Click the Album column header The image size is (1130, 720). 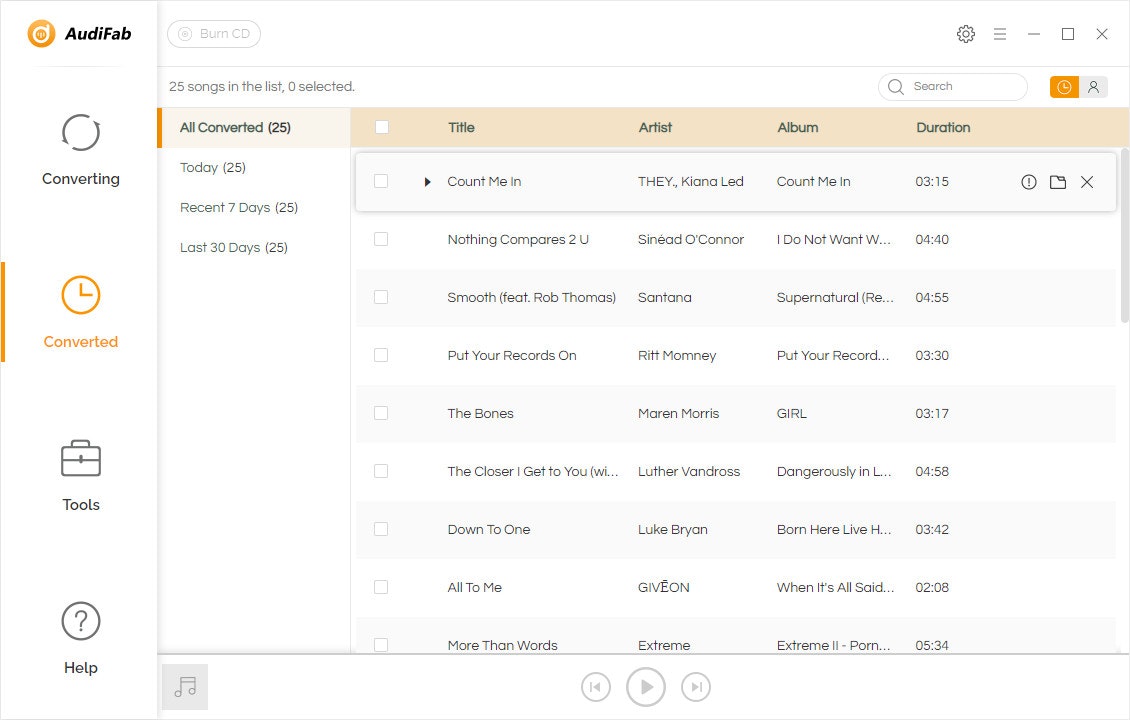(798, 128)
